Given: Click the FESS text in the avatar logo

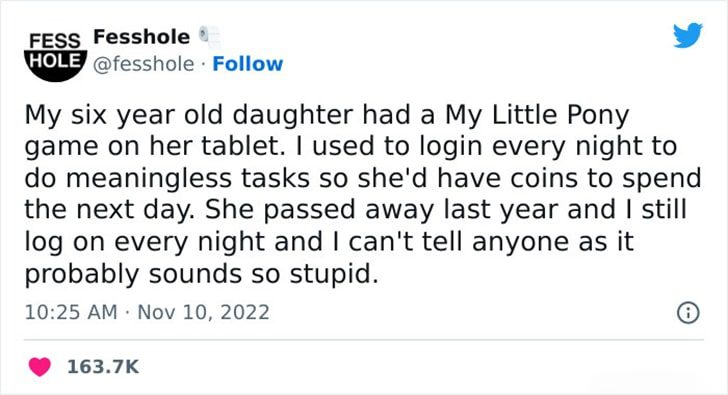Looking at the screenshot, I should [55, 41].
